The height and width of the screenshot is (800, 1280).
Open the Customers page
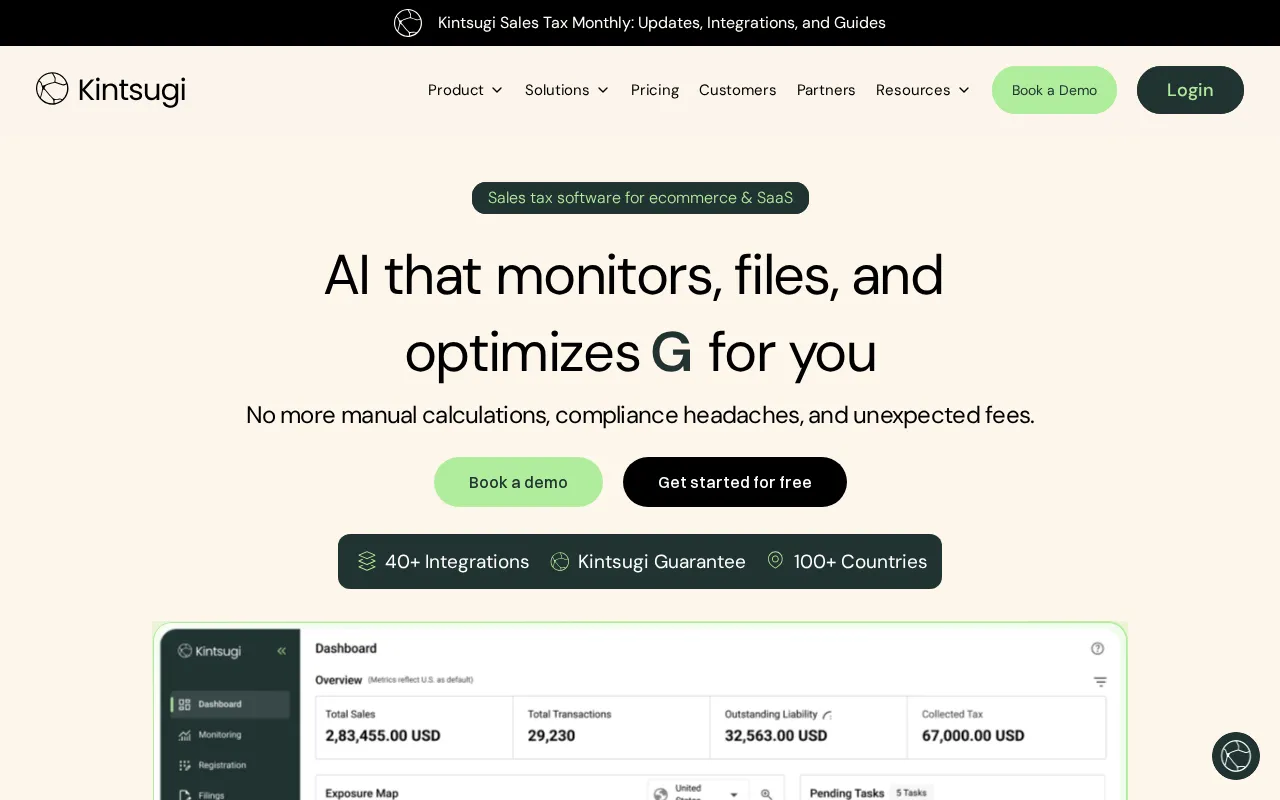(x=737, y=90)
